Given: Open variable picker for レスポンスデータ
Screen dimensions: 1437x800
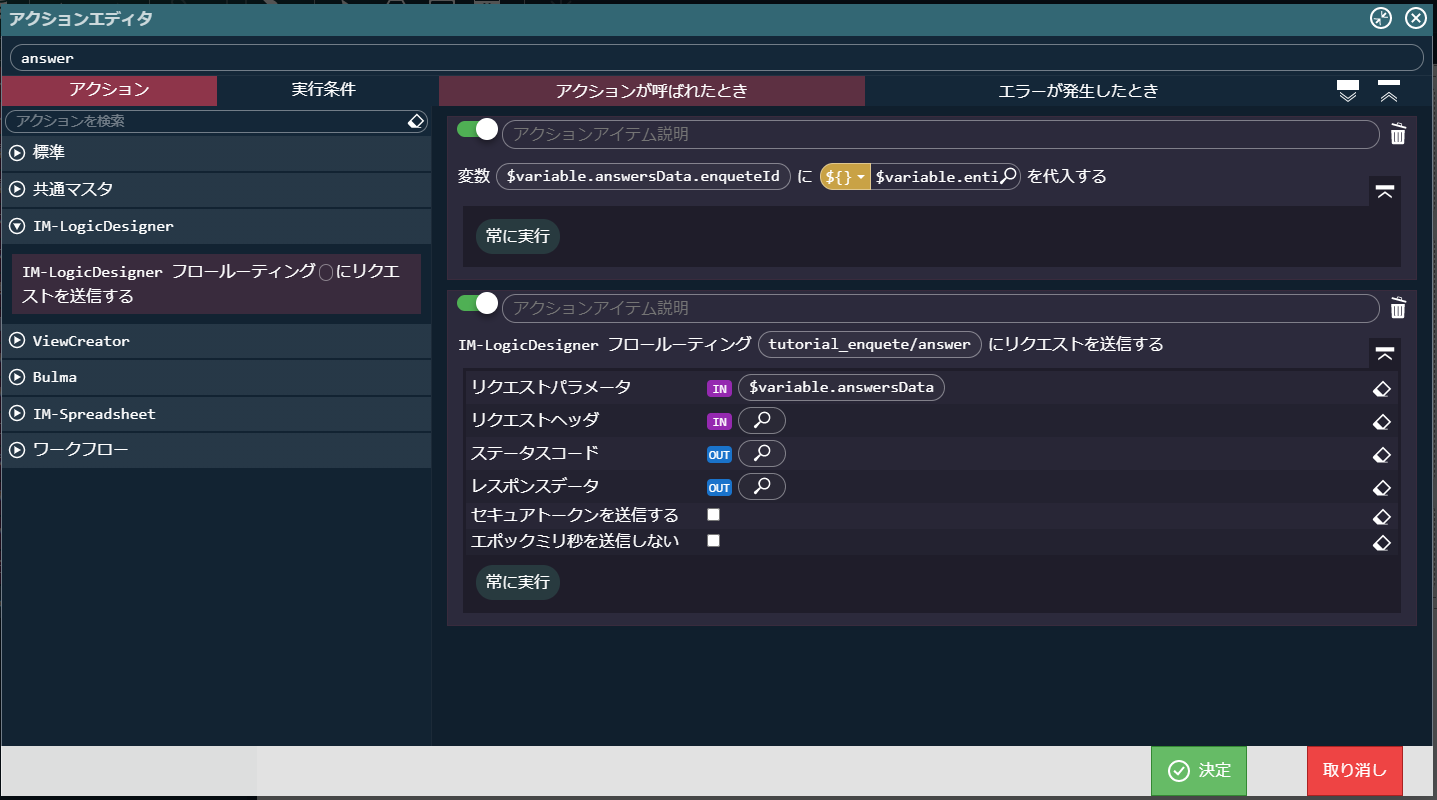Looking at the screenshot, I should tap(761, 487).
